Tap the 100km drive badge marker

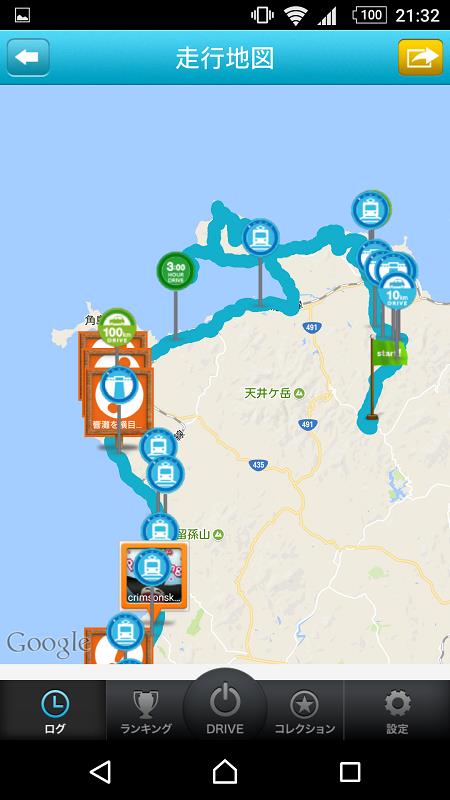[117, 327]
